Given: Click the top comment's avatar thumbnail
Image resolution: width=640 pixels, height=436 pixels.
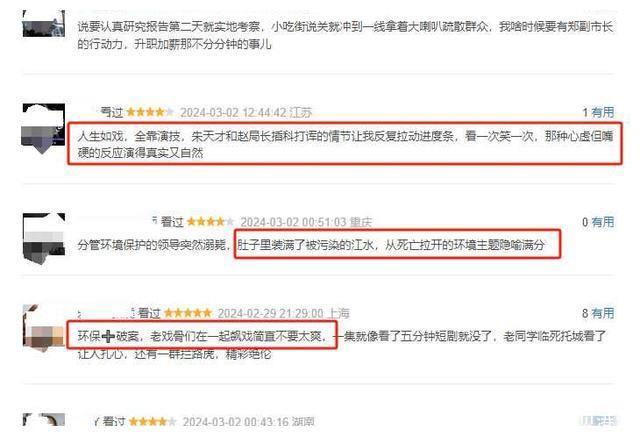Looking at the screenshot, I should 44,24.
